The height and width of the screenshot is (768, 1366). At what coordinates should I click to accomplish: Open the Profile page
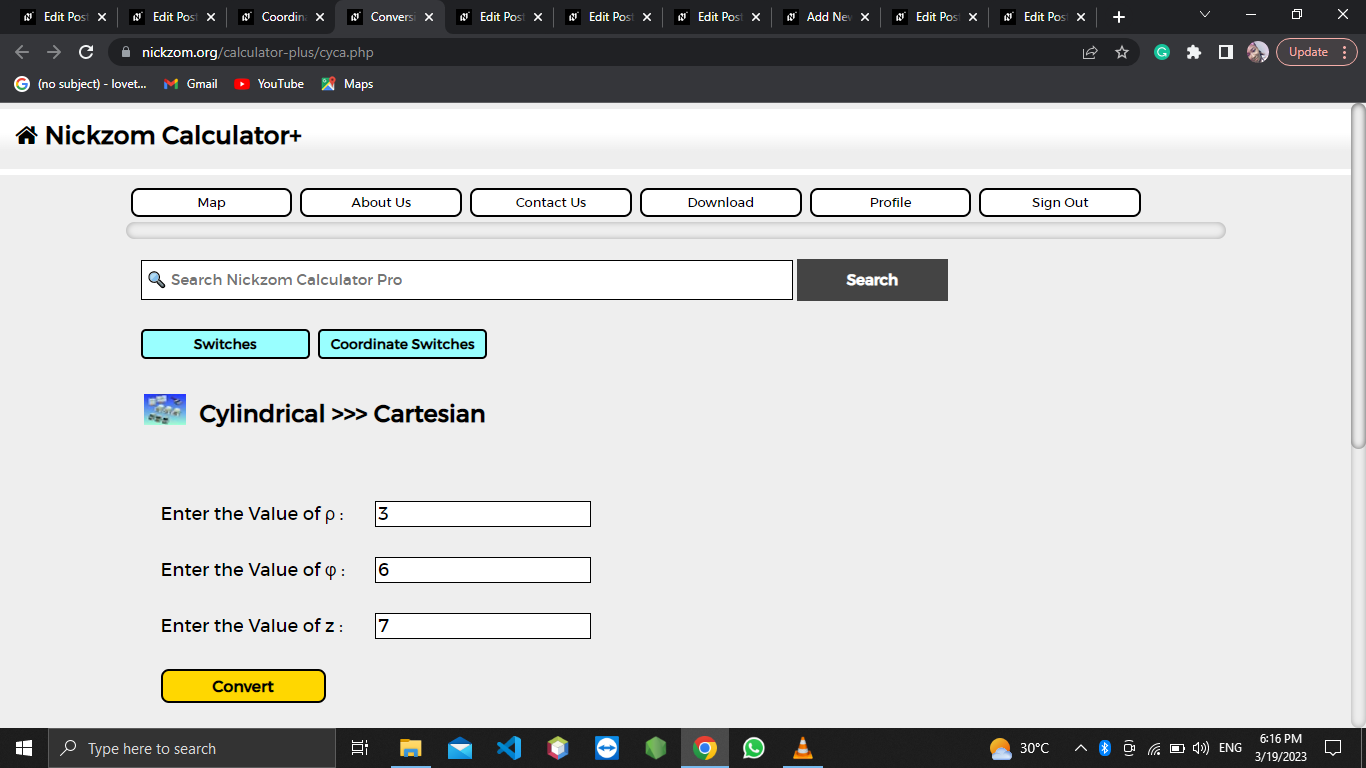point(890,202)
